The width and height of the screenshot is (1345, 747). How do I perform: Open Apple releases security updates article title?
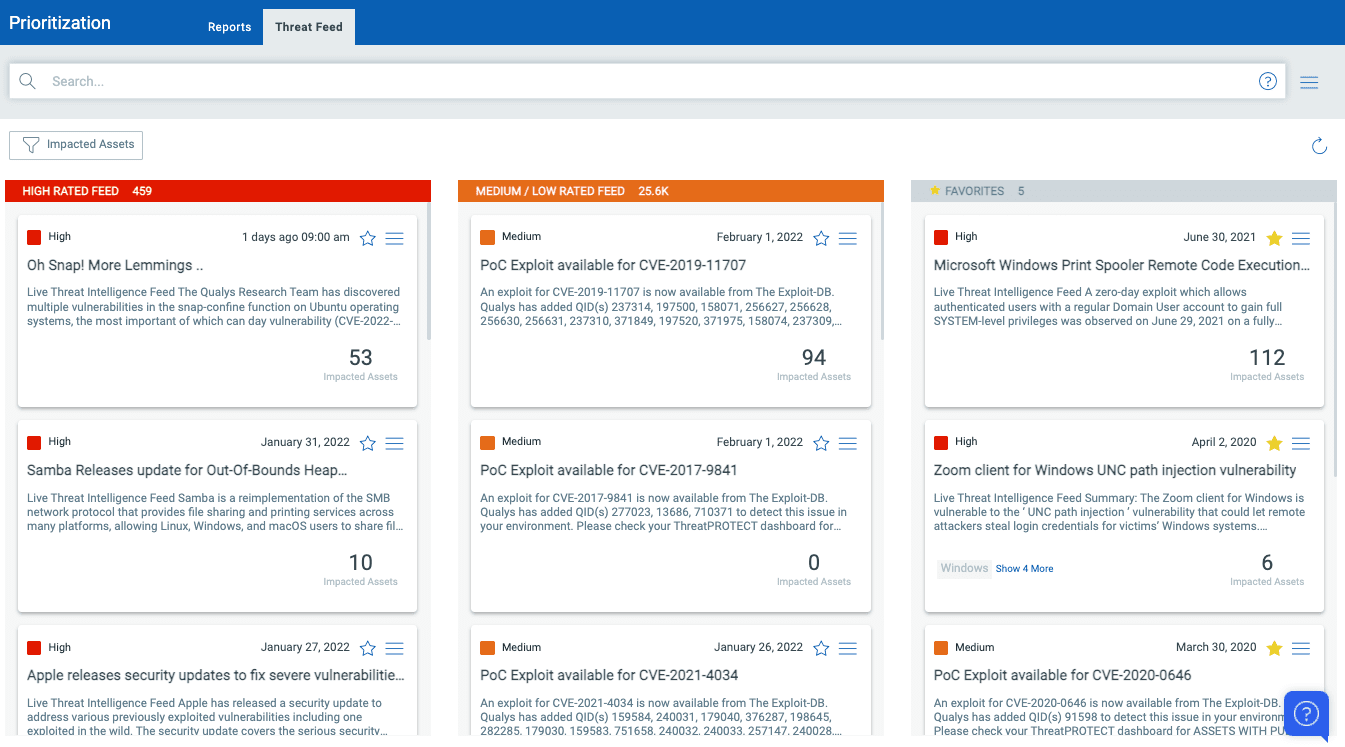(x=215, y=676)
